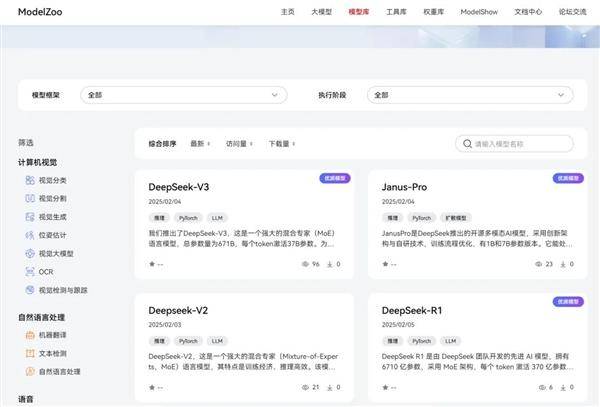Click the search magnifier icon

[x=465, y=144]
